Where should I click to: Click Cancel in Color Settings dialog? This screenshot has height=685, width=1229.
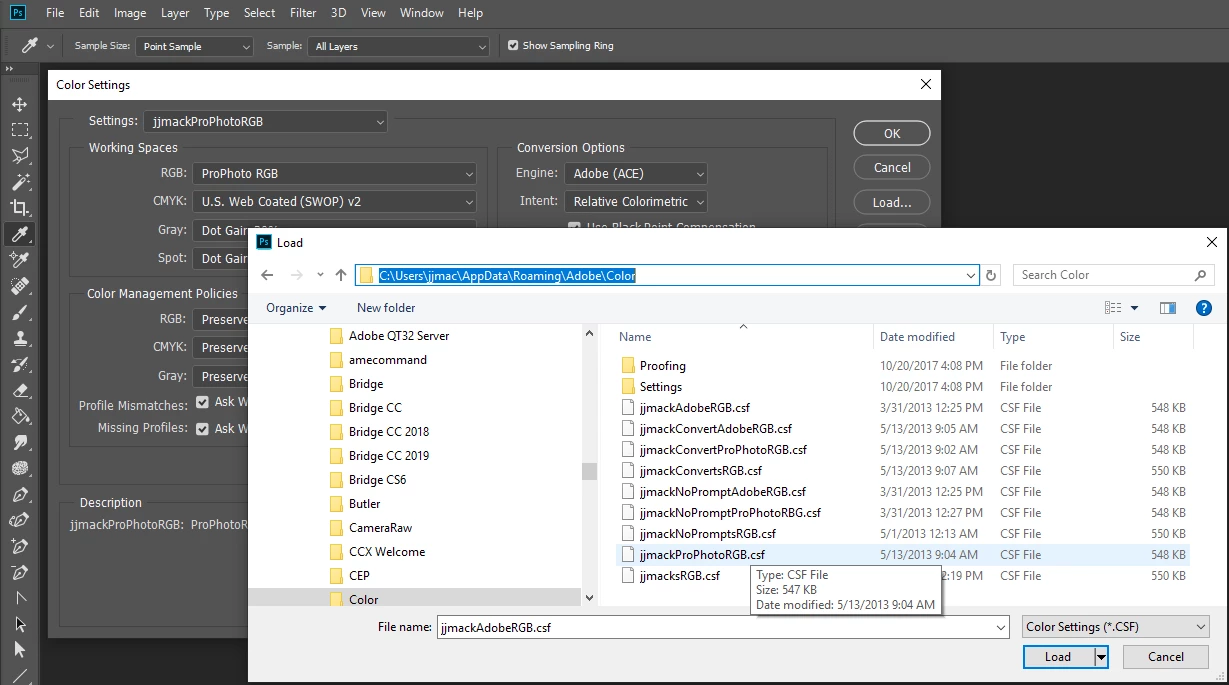coord(892,167)
